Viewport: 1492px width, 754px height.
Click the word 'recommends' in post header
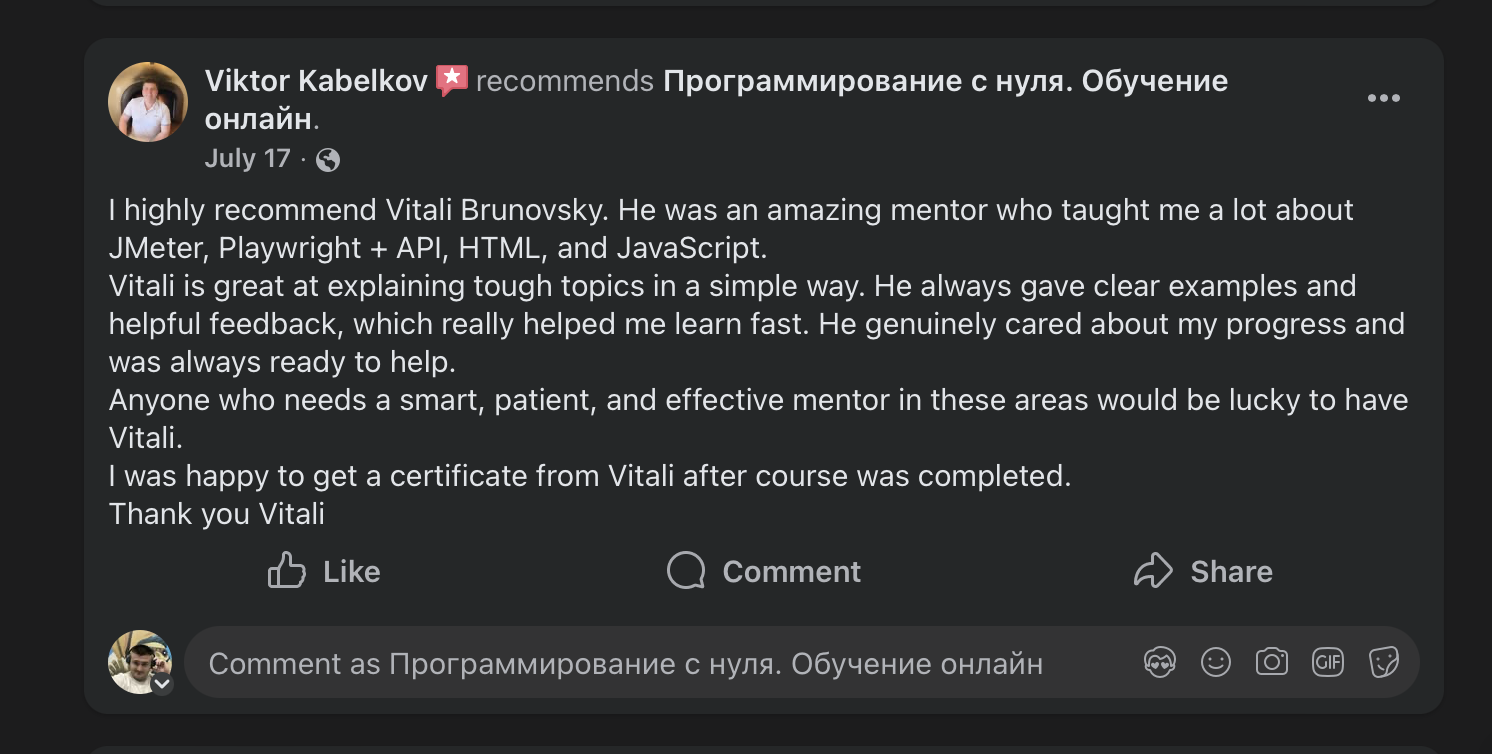tap(565, 81)
